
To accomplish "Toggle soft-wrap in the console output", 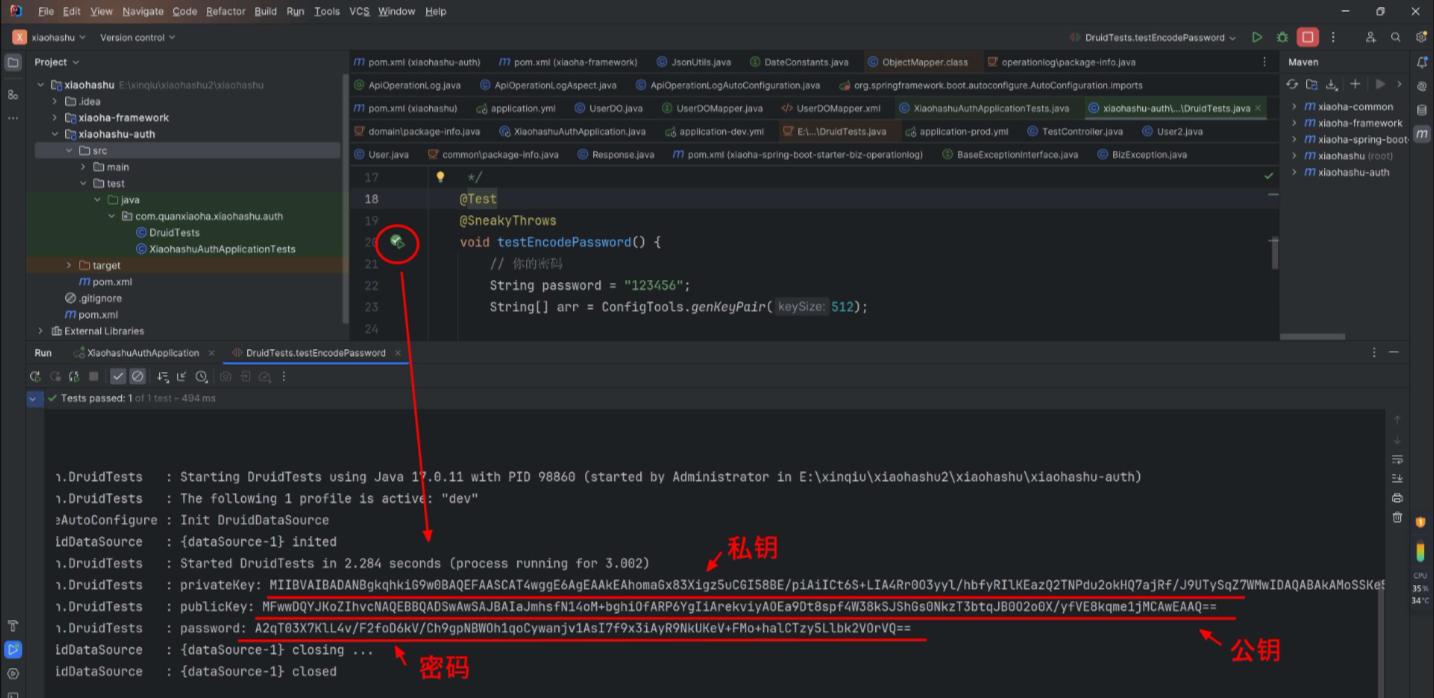I will point(1397,459).
